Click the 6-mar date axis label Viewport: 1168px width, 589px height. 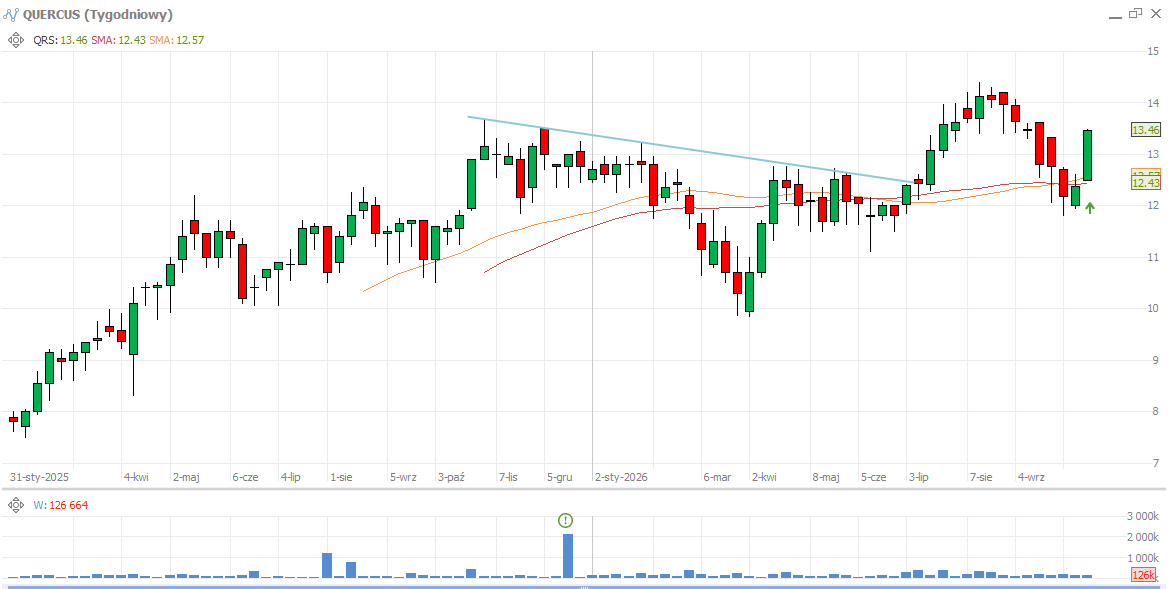tap(717, 477)
